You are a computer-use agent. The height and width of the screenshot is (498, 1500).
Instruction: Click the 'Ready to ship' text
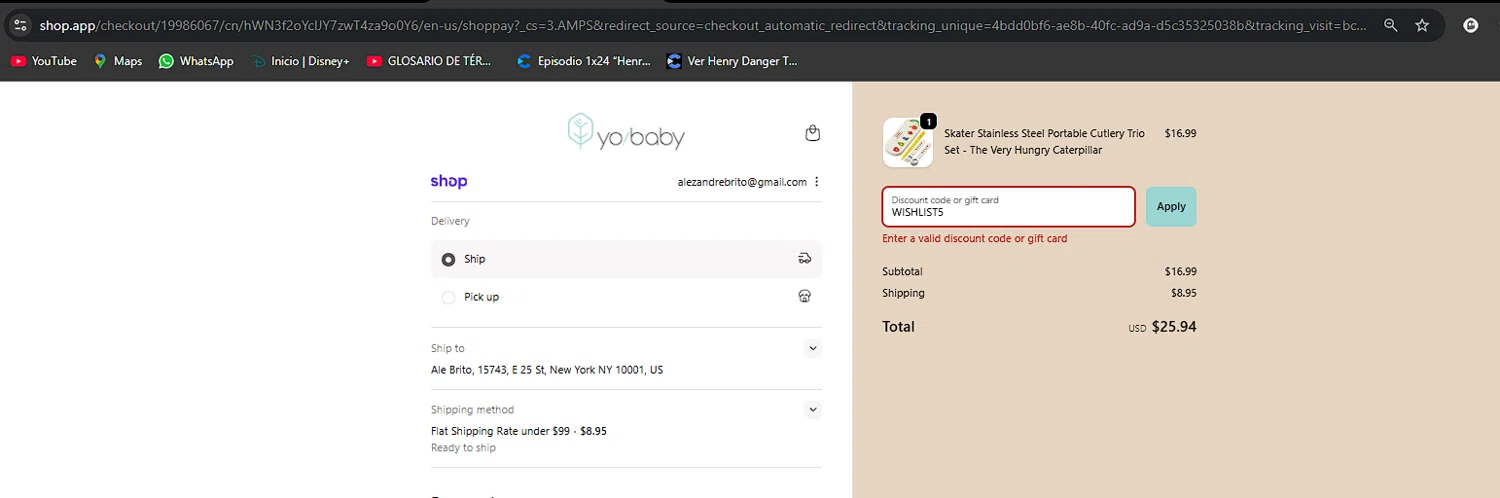click(463, 448)
